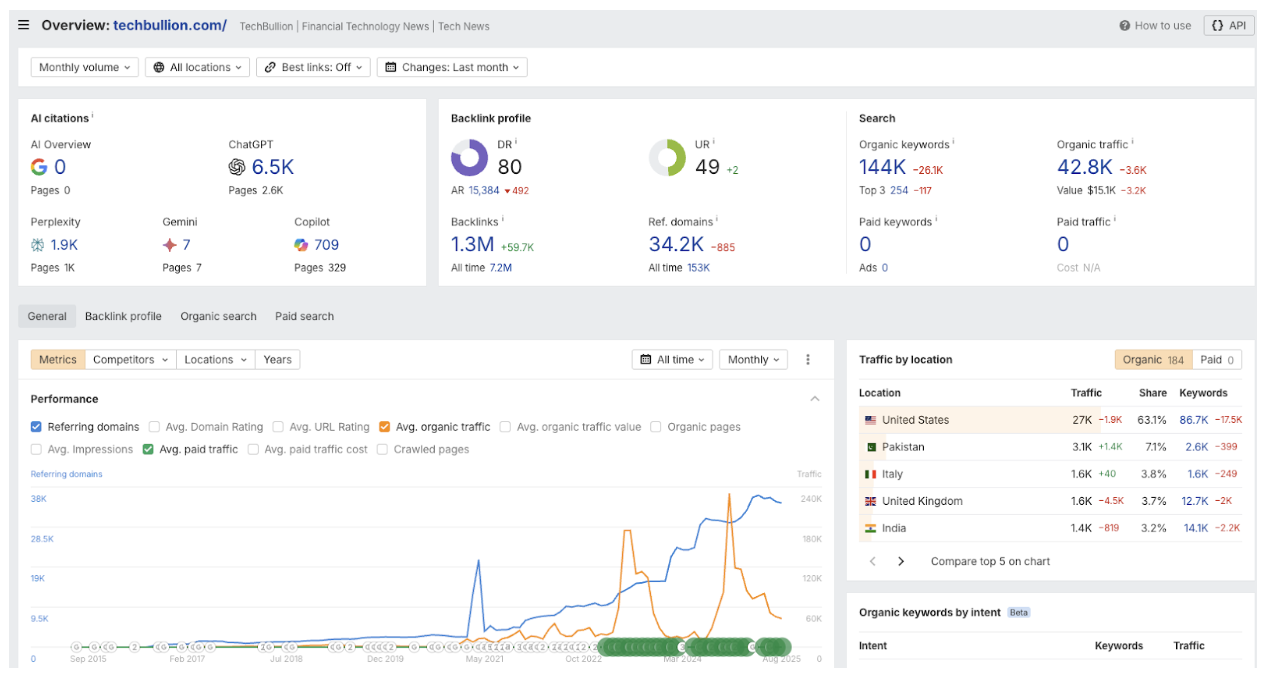Click info icon next to AI citations
Image resolution: width=1271 pixels, height=690 pixels.
(93, 116)
